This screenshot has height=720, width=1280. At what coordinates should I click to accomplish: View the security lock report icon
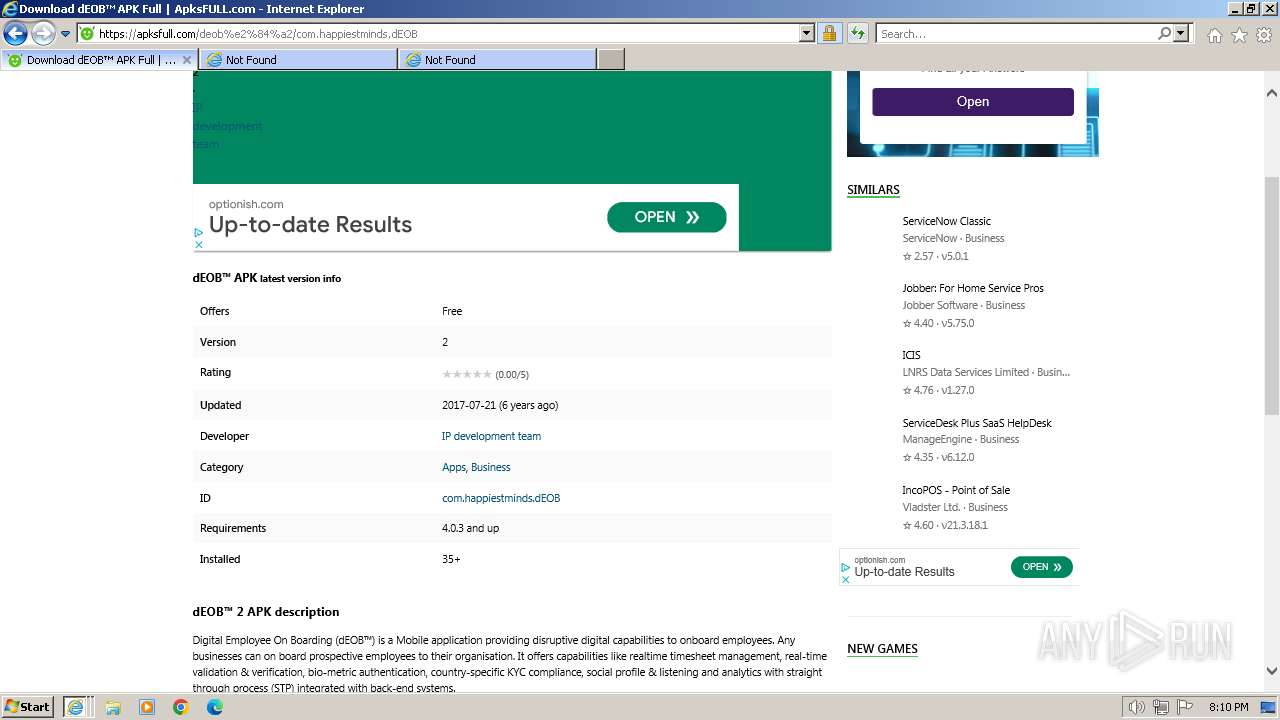(829, 34)
